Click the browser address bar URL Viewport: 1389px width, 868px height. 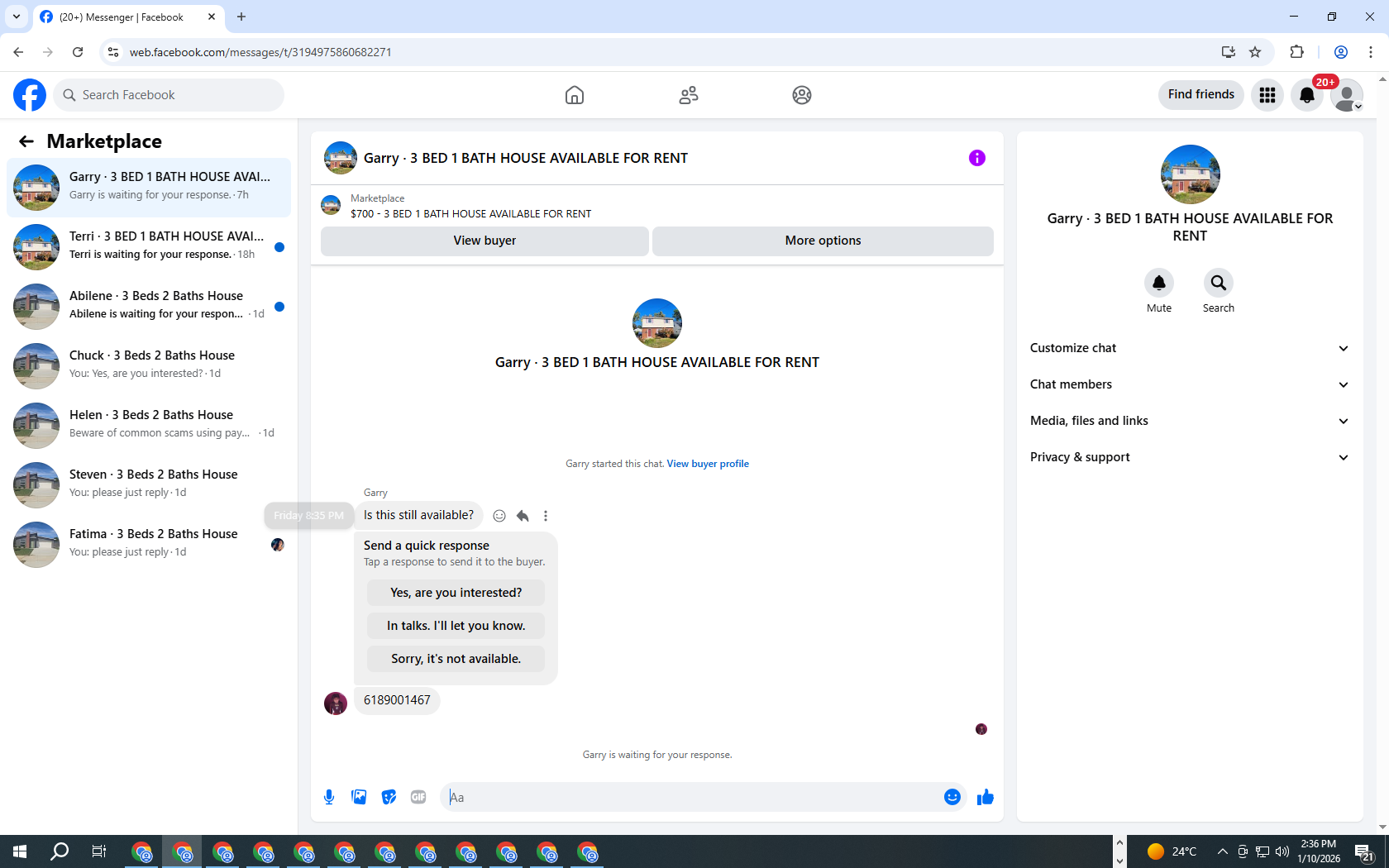coord(260,52)
